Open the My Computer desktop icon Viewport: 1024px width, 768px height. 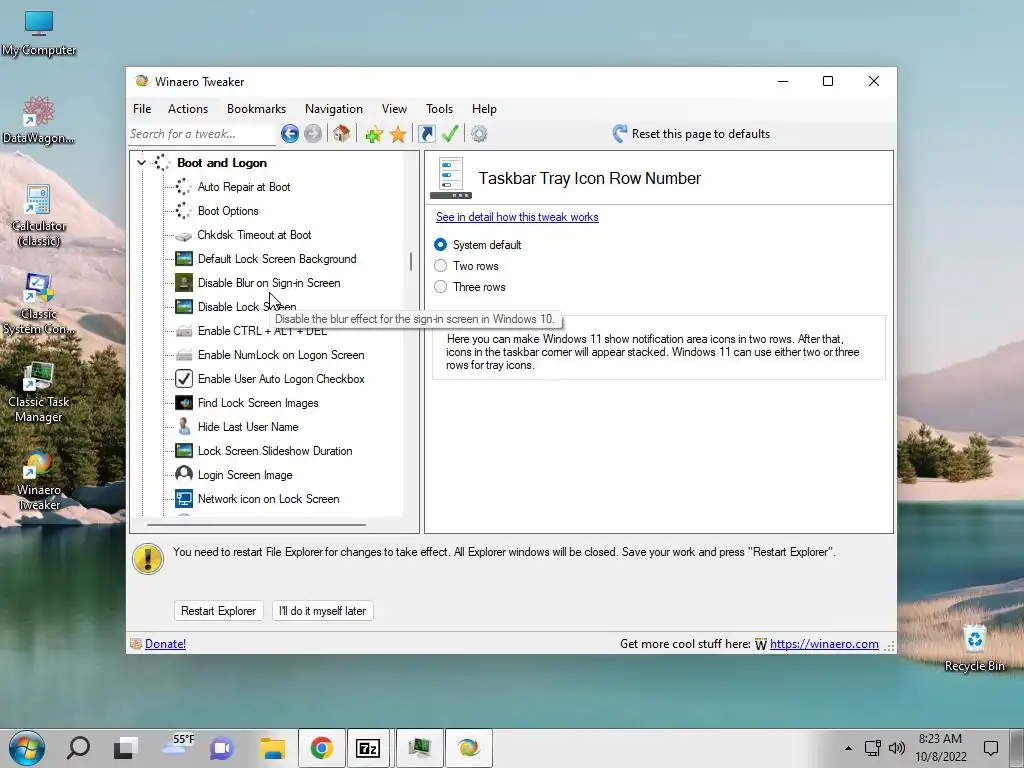click(39, 33)
